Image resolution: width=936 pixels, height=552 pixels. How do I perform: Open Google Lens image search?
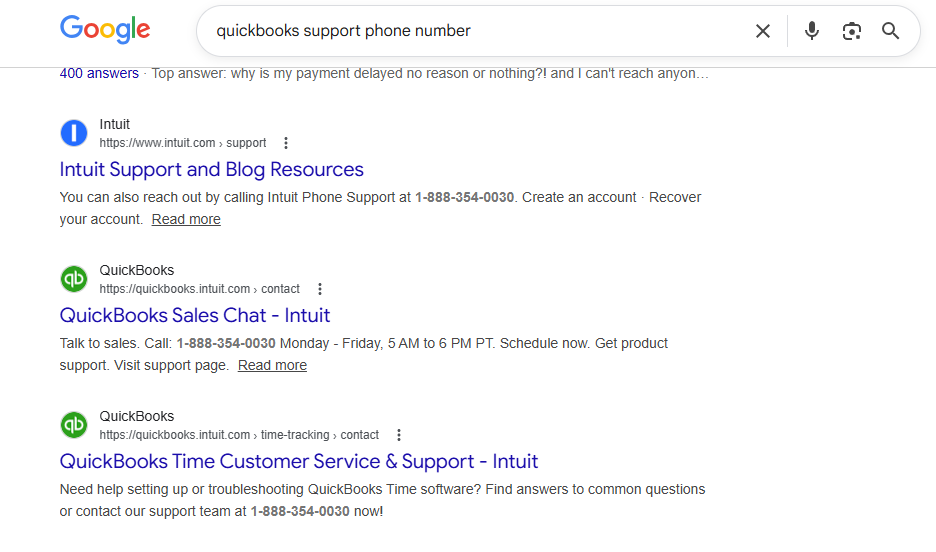(x=851, y=31)
